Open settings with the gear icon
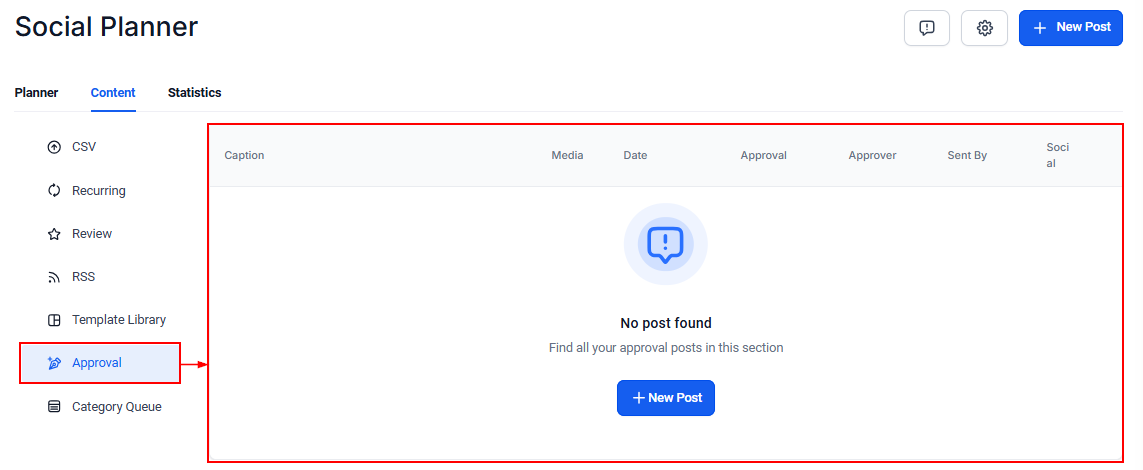The height and width of the screenshot is (470, 1143). point(984,28)
